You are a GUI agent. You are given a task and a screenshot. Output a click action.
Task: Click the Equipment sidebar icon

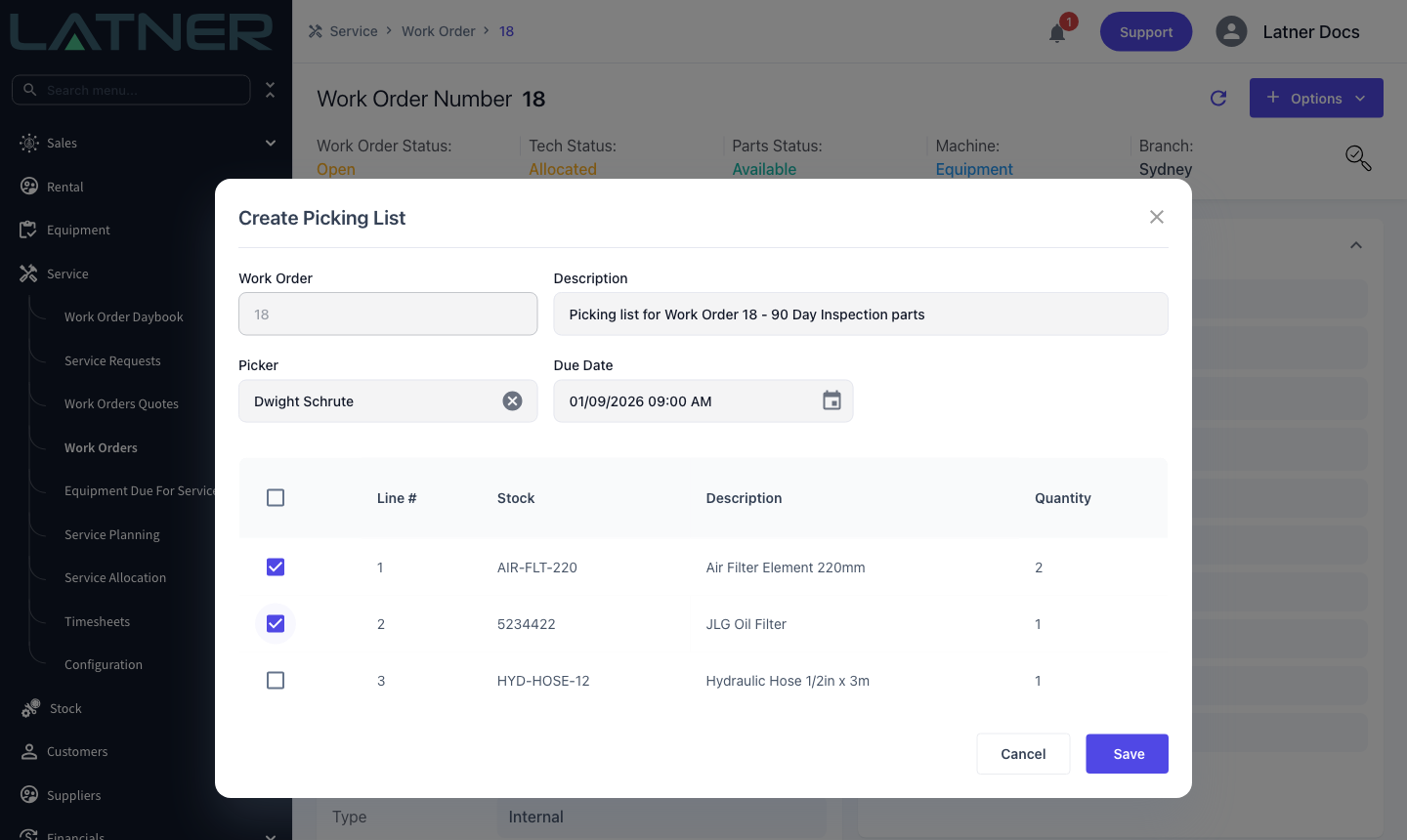[28, 230]
